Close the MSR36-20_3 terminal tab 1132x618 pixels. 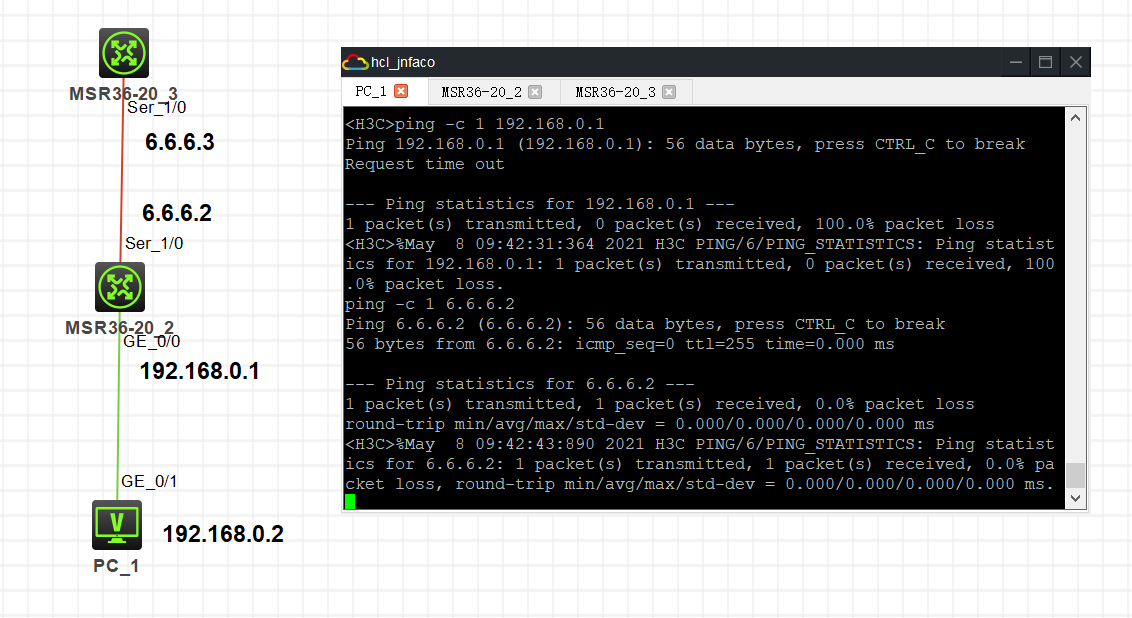click(669, 92)
